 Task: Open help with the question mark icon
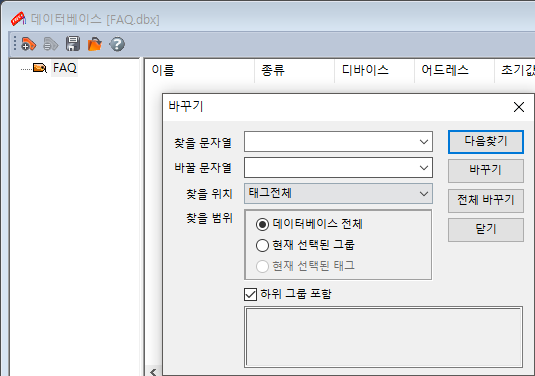click(117, 44)
